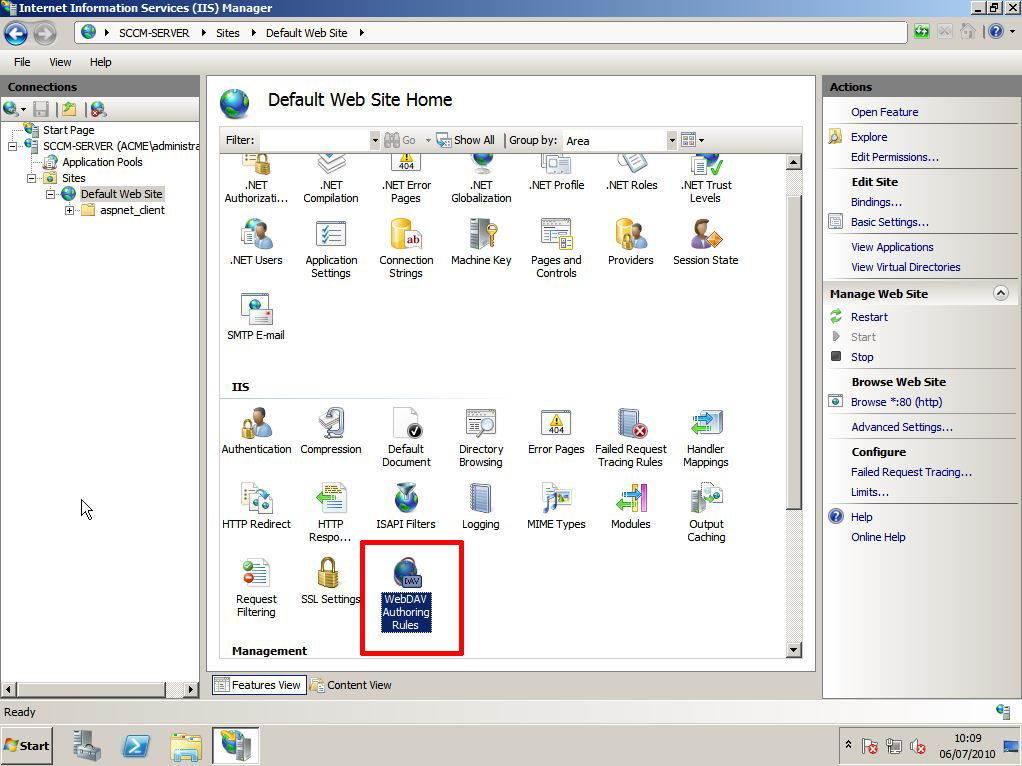Open SMTP E-mail feature
Image resolution: width=1022 pixels, height=766 pixels.
click(x=256, y=317)
